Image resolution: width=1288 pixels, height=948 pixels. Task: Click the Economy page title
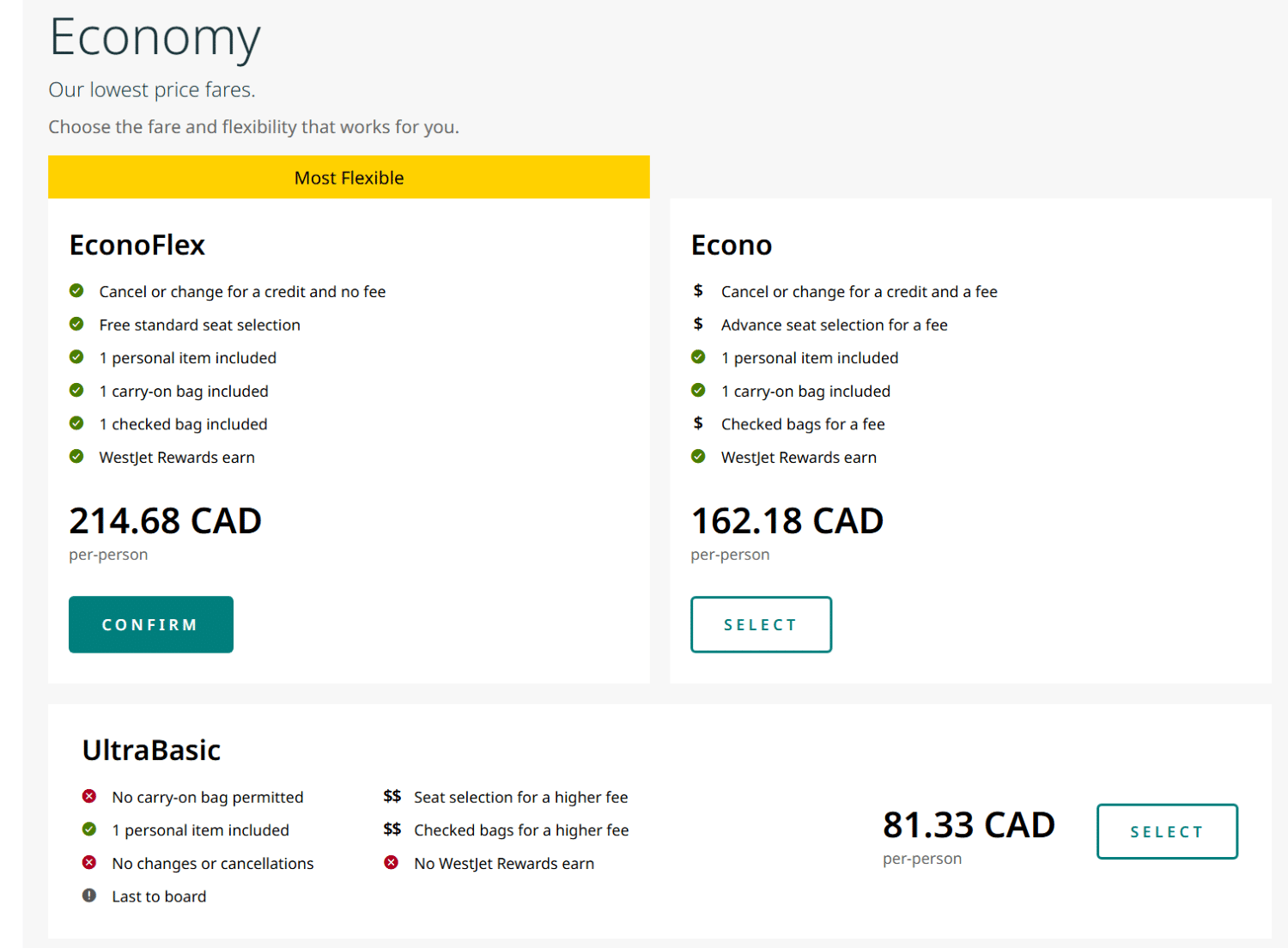155,38
